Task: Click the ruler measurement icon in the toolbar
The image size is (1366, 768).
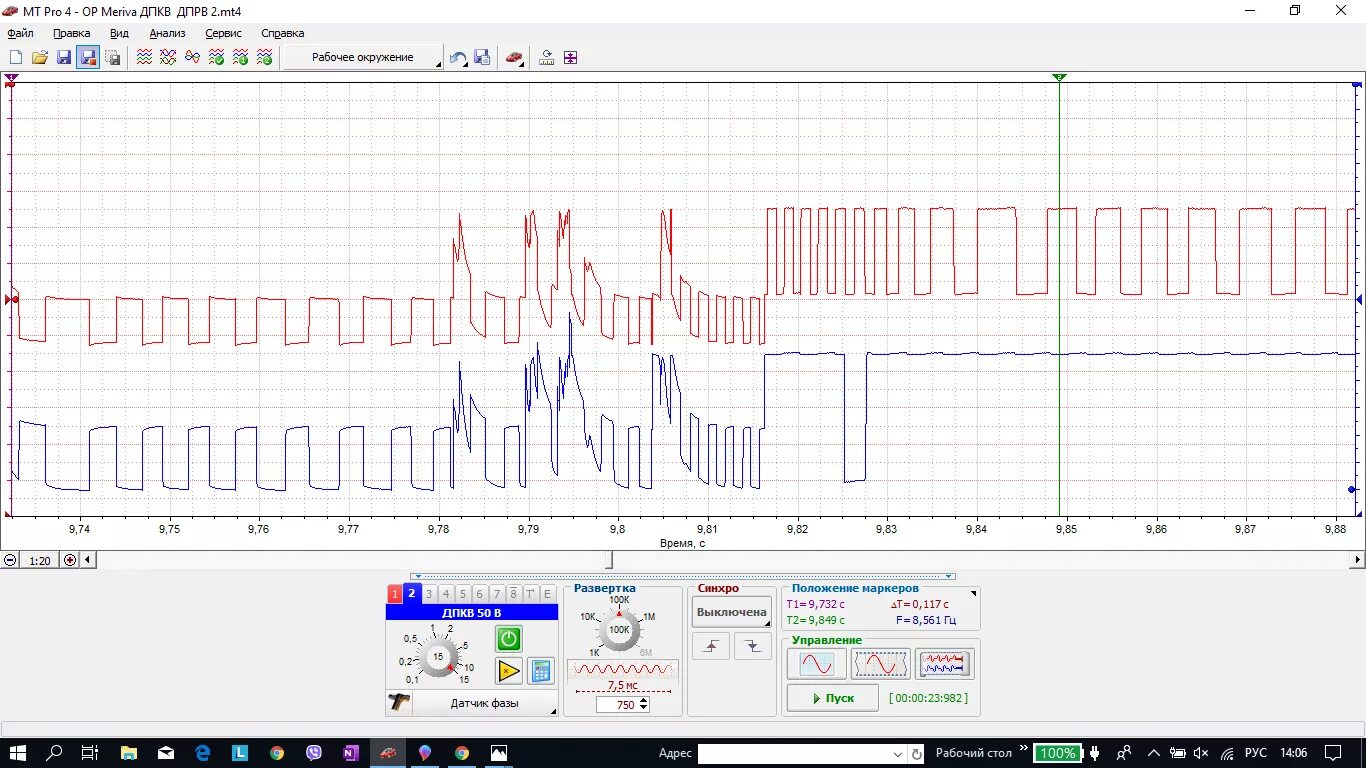Action: 546,58
